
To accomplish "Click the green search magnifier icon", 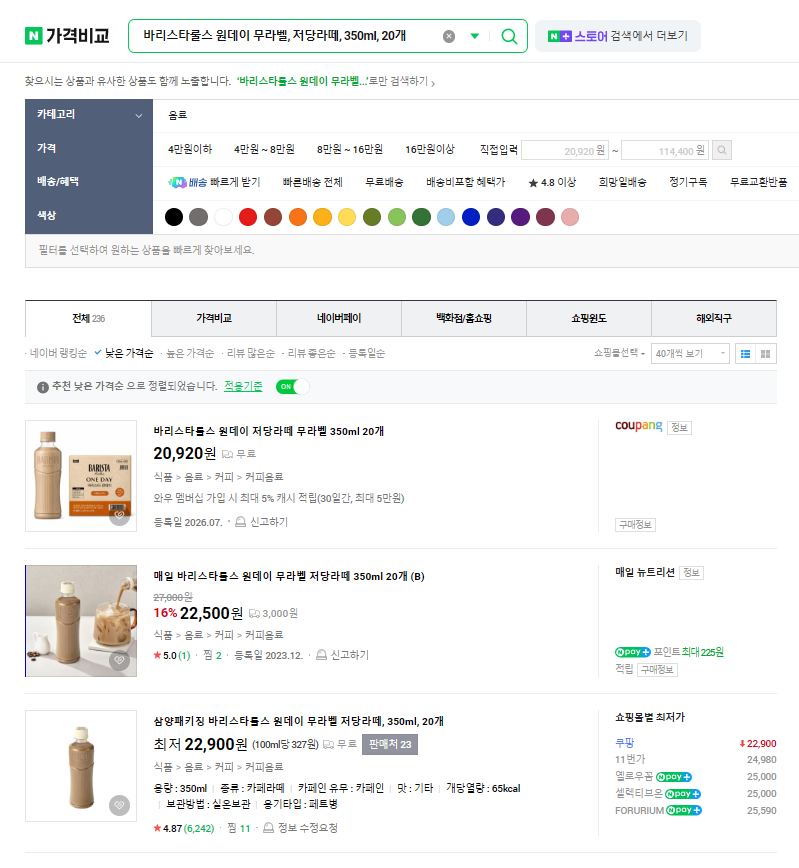I will click(509, 37).
